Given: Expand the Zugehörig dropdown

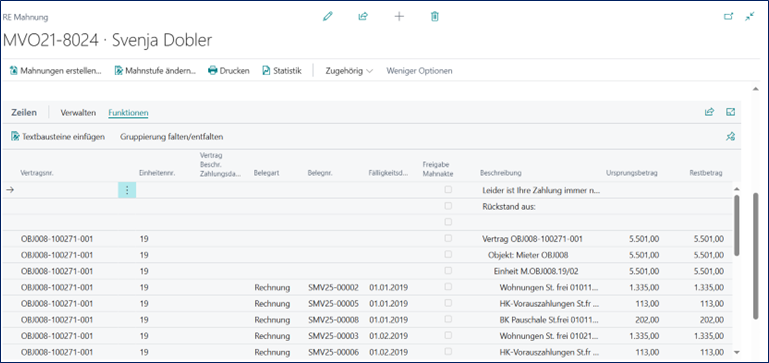Looking at the screenshot, I should pos(349,71).
